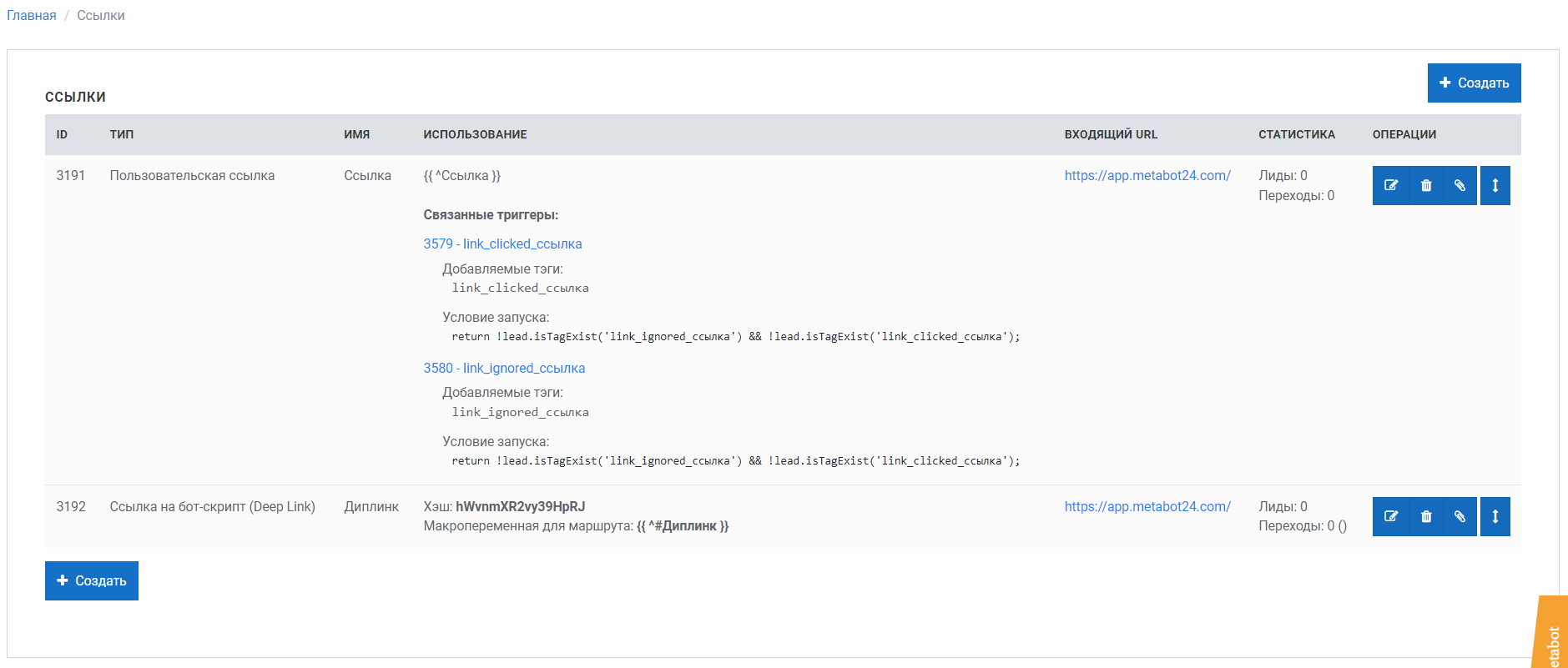Viewport: 1568px width, 668px height.
Task: Click the hash value hWvnmXR2vy39HpRJ
Action: 521,506
